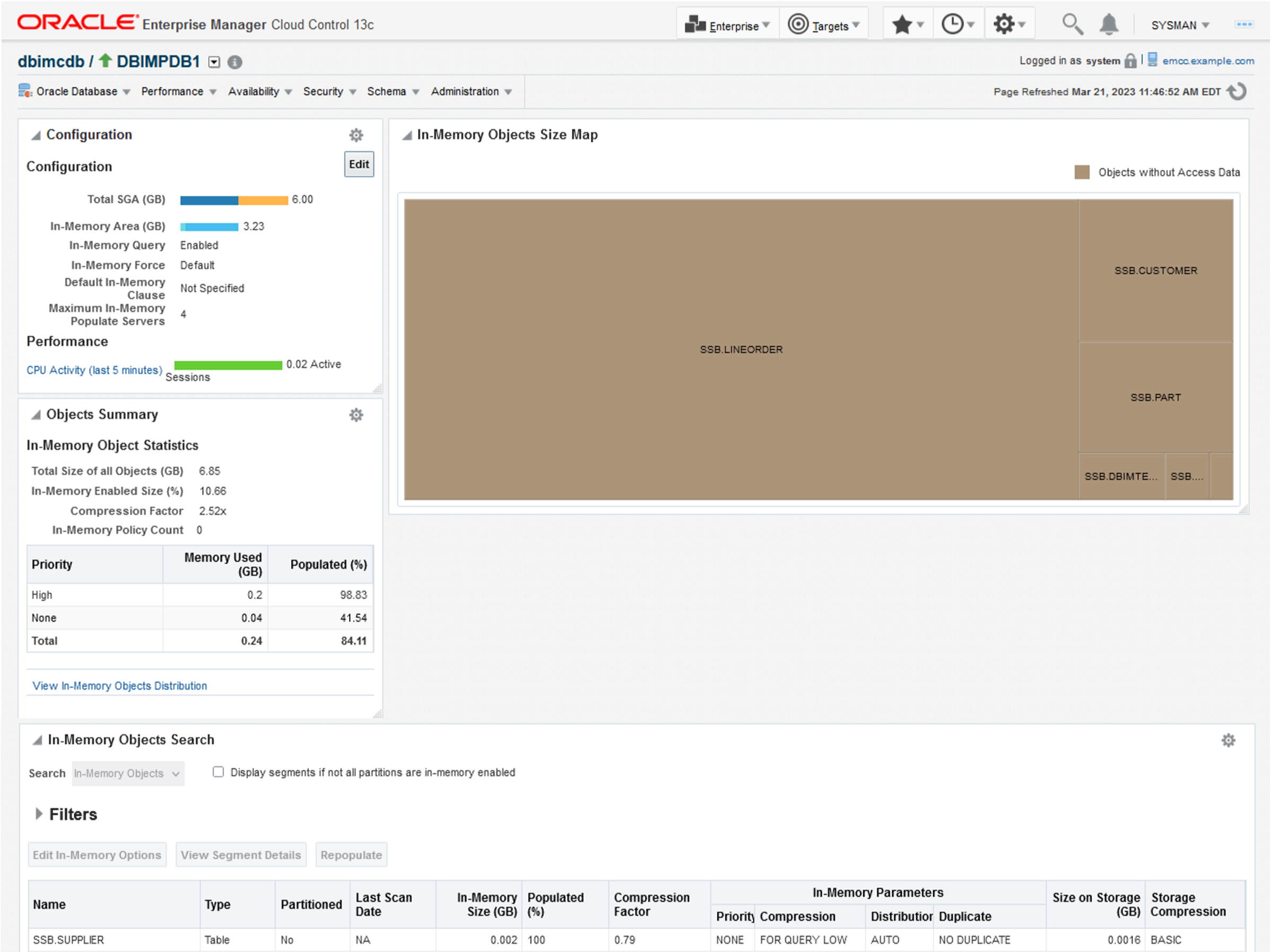
Task: Open the Favorites star icon
Action: click(902, 24)
